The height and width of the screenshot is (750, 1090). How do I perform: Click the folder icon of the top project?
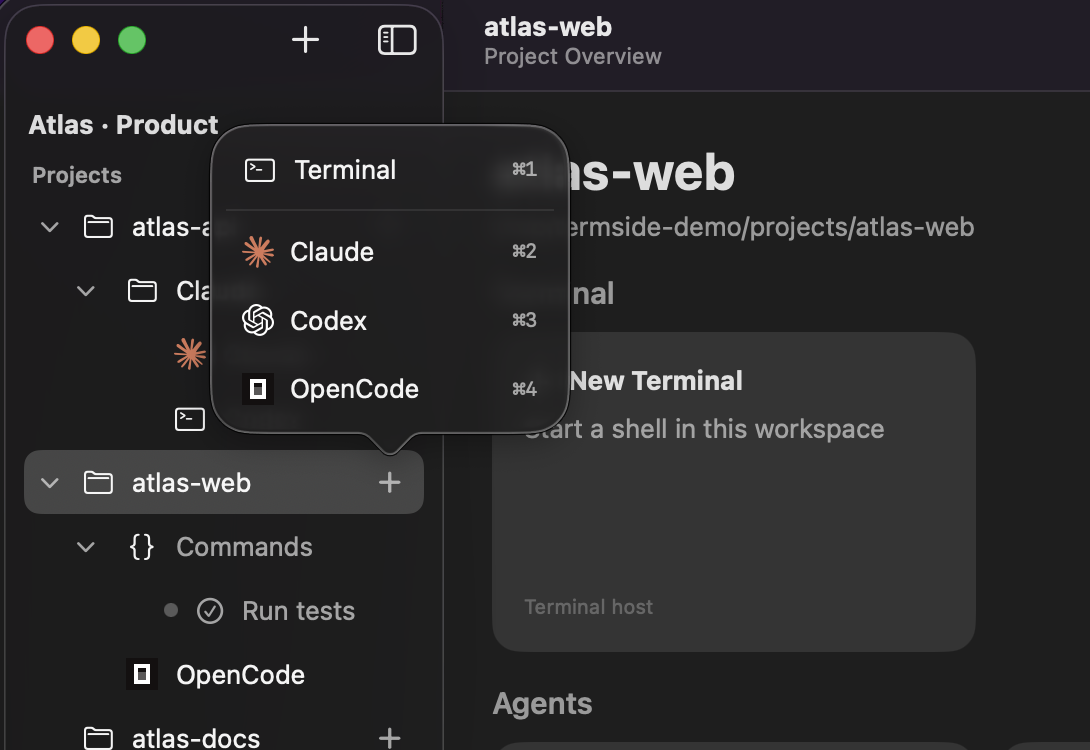[x=98, y=227]
